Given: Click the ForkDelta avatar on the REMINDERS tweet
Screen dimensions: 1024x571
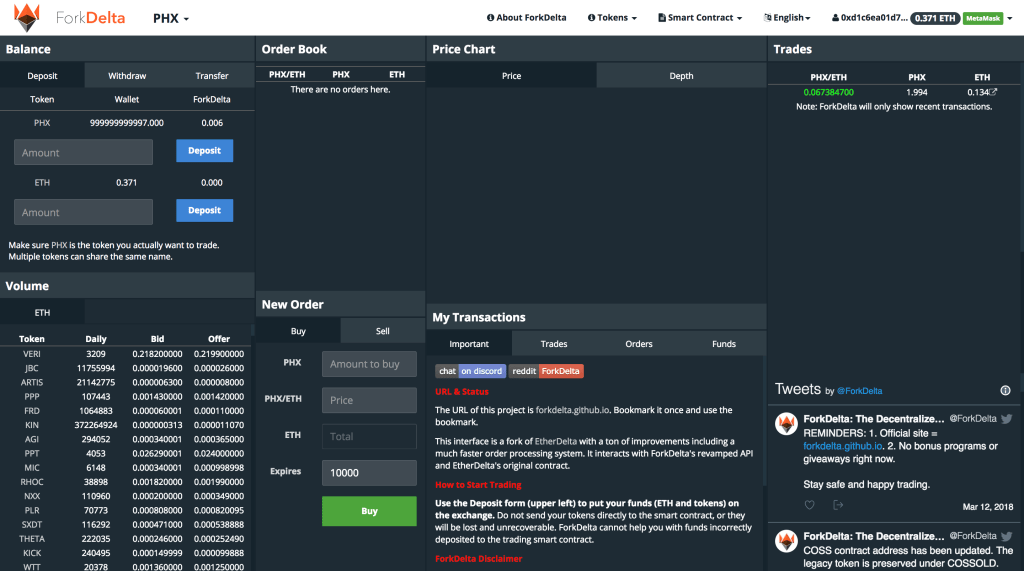Looking at the screenshot, I should [786, 424].
